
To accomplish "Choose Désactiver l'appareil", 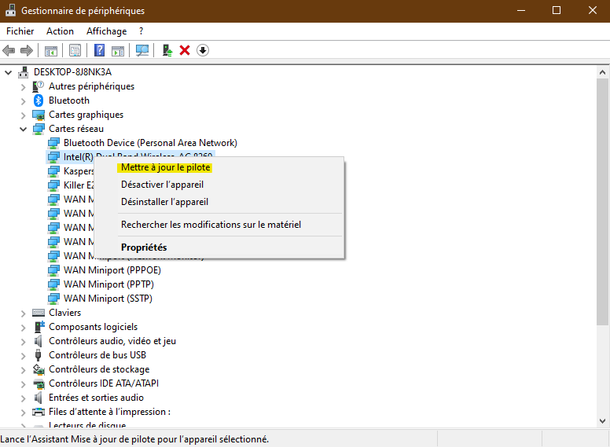I will [162, 184].
